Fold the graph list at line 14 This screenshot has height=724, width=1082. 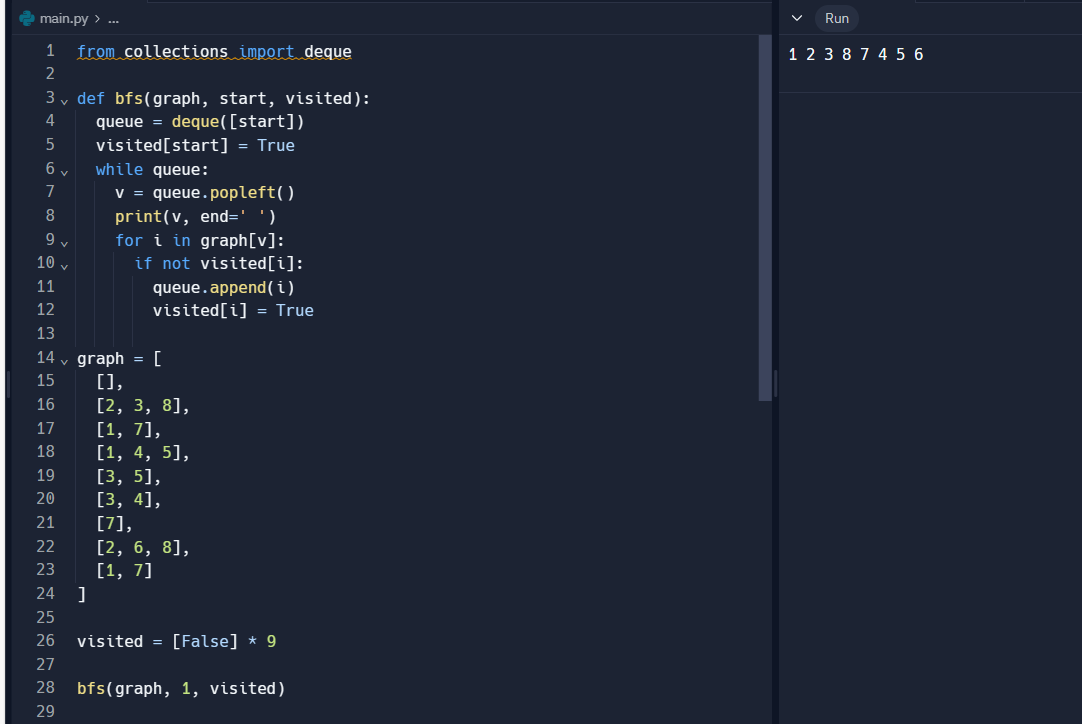tap(64, 361)
